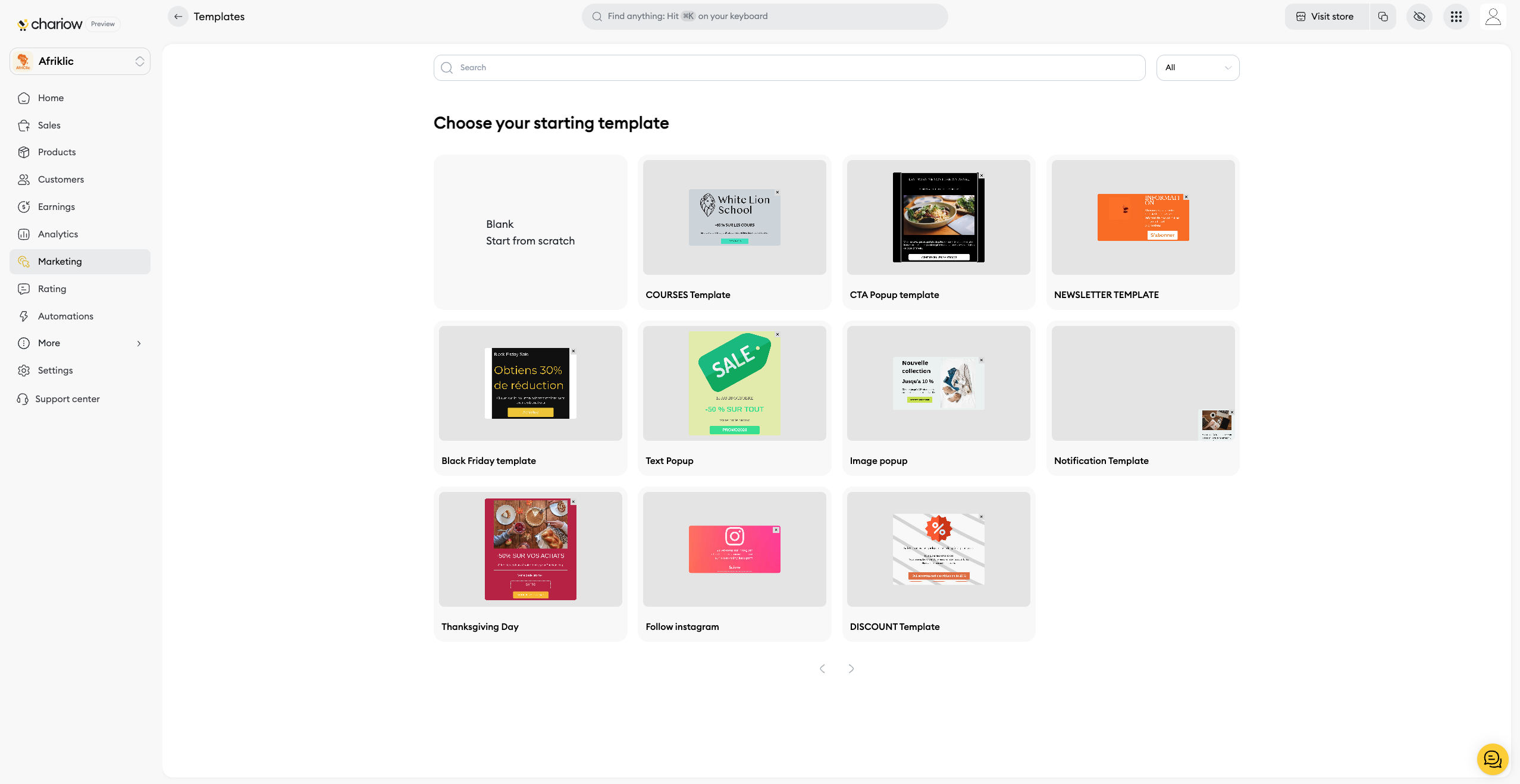Go to next templates page

(x=851, y=669)
